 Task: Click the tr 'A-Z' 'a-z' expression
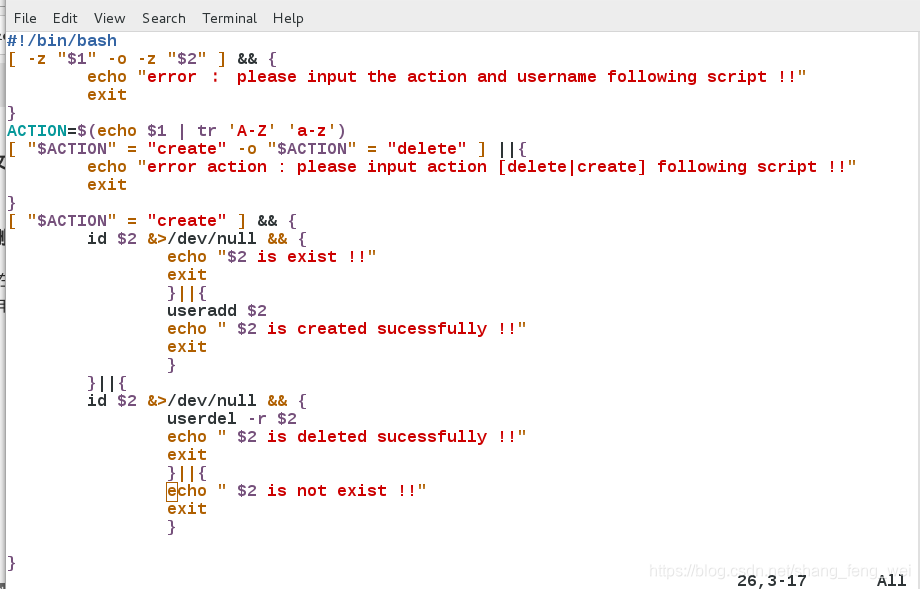(271, 130)
